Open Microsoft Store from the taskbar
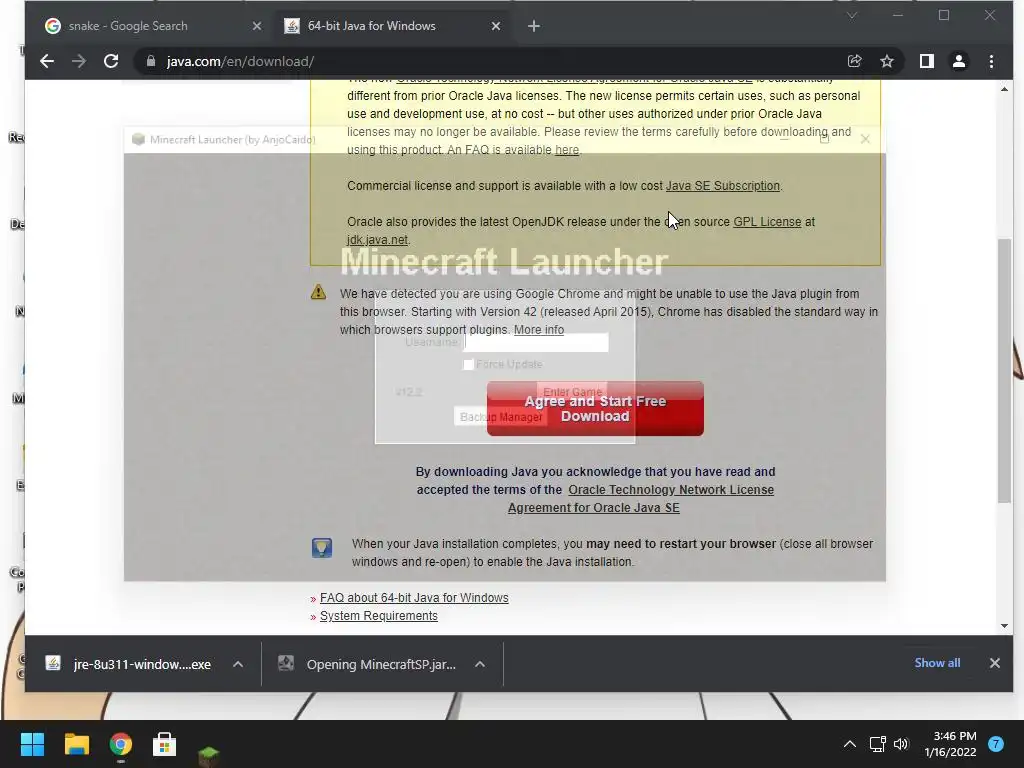The width and height of the screenshot is (1024, 768). 164,744
